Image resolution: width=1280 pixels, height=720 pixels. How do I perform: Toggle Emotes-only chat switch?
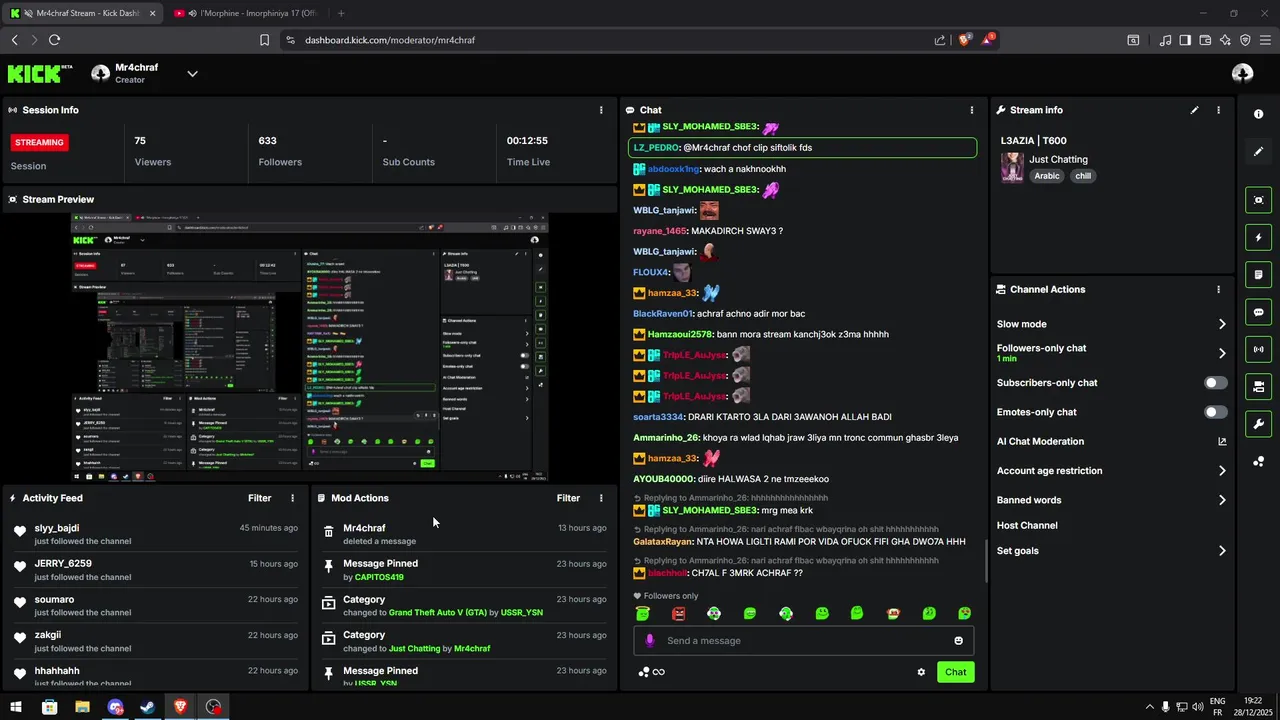[x=1215, y=412]
